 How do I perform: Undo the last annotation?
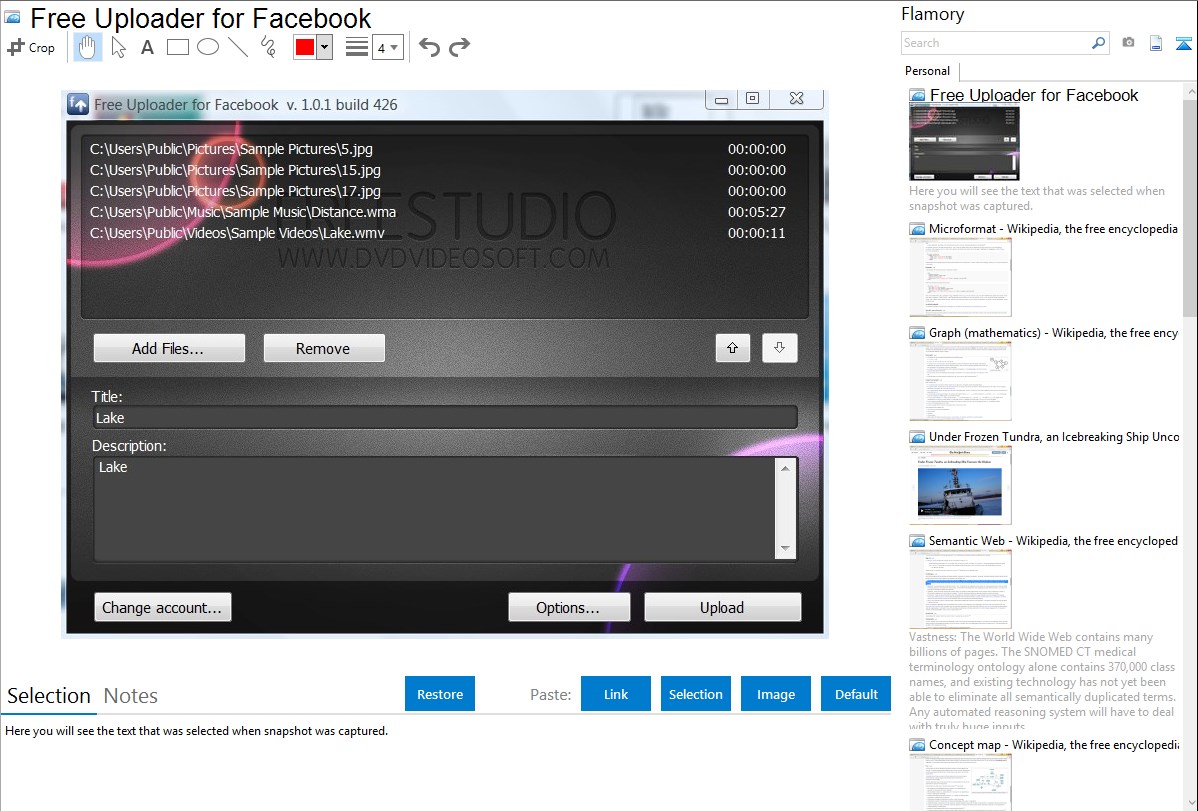coord(429,47)
